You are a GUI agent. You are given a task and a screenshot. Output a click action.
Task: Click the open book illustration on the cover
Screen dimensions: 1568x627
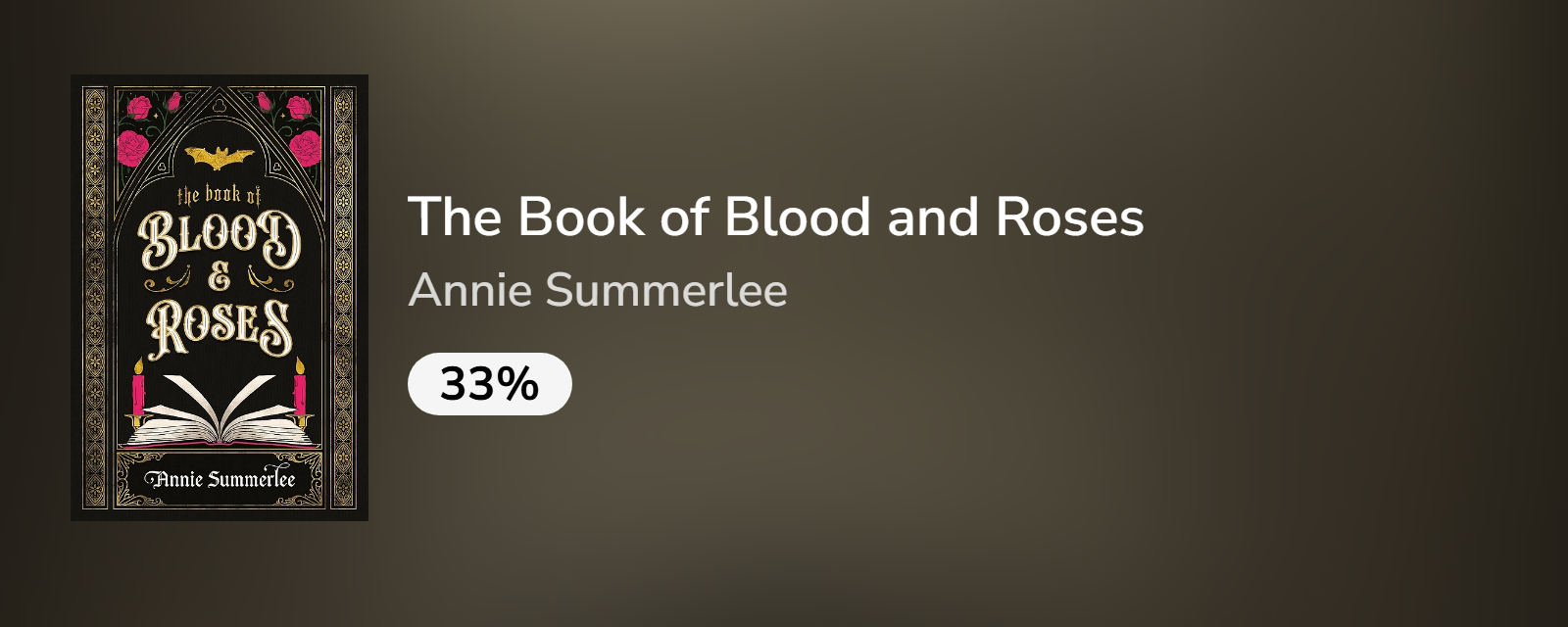pos(220,411)
